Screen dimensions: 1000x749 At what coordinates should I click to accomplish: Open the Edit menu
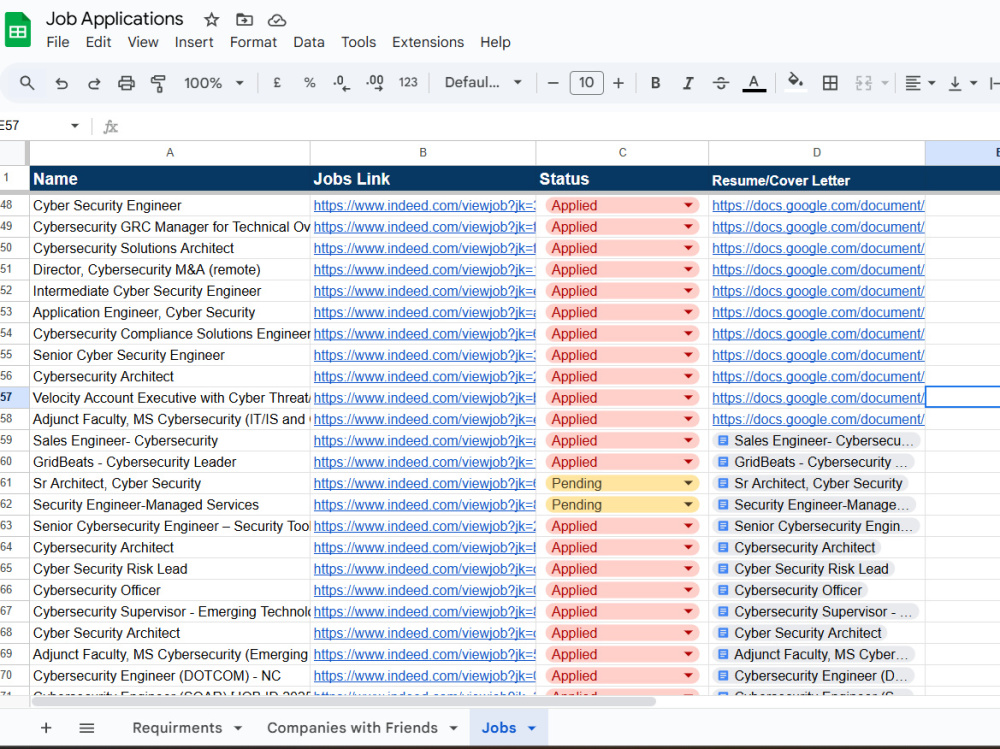tap(98, 42)
